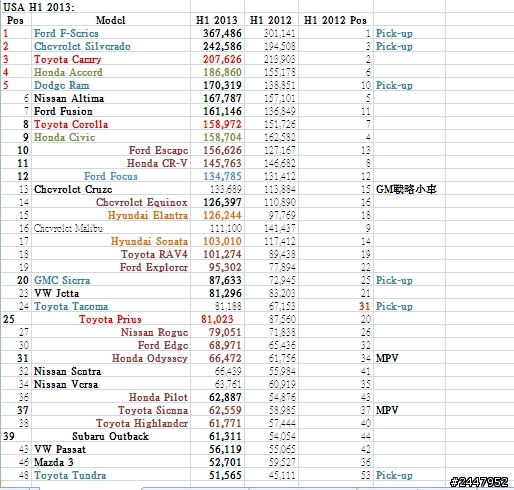Click the 'Mazda 3' cell
This screenshot has height=490, width=514.
pyautogui.click(x=54, y=462)
